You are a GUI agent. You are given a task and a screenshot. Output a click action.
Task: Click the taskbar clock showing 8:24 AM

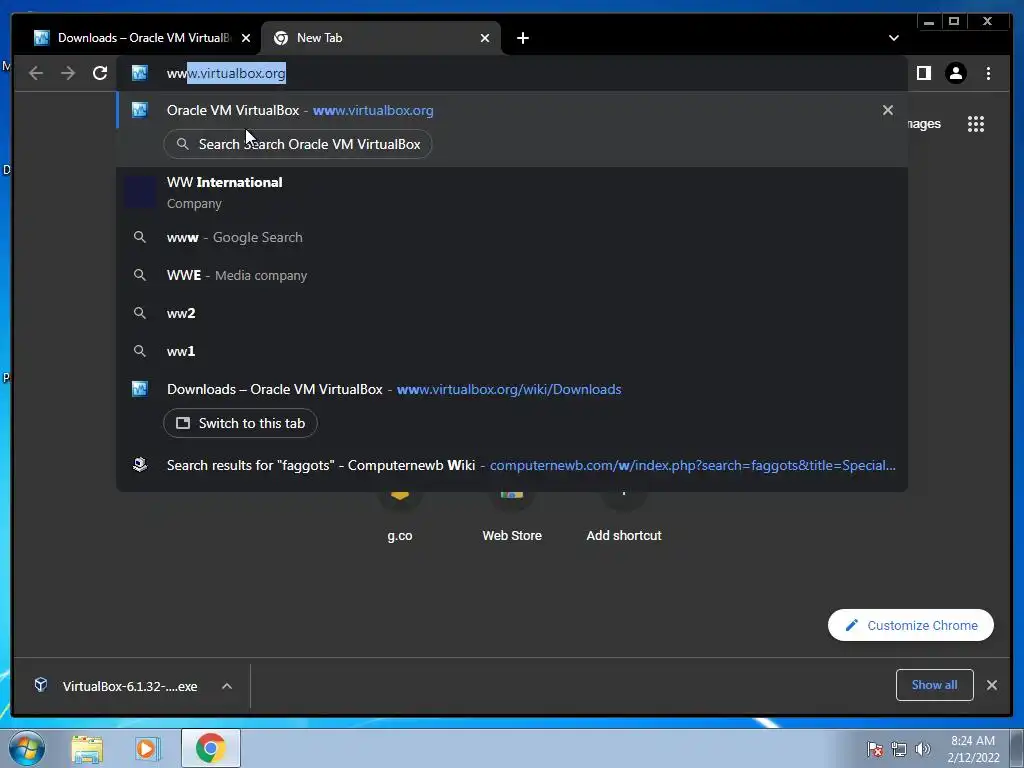(x=973, y=749)
